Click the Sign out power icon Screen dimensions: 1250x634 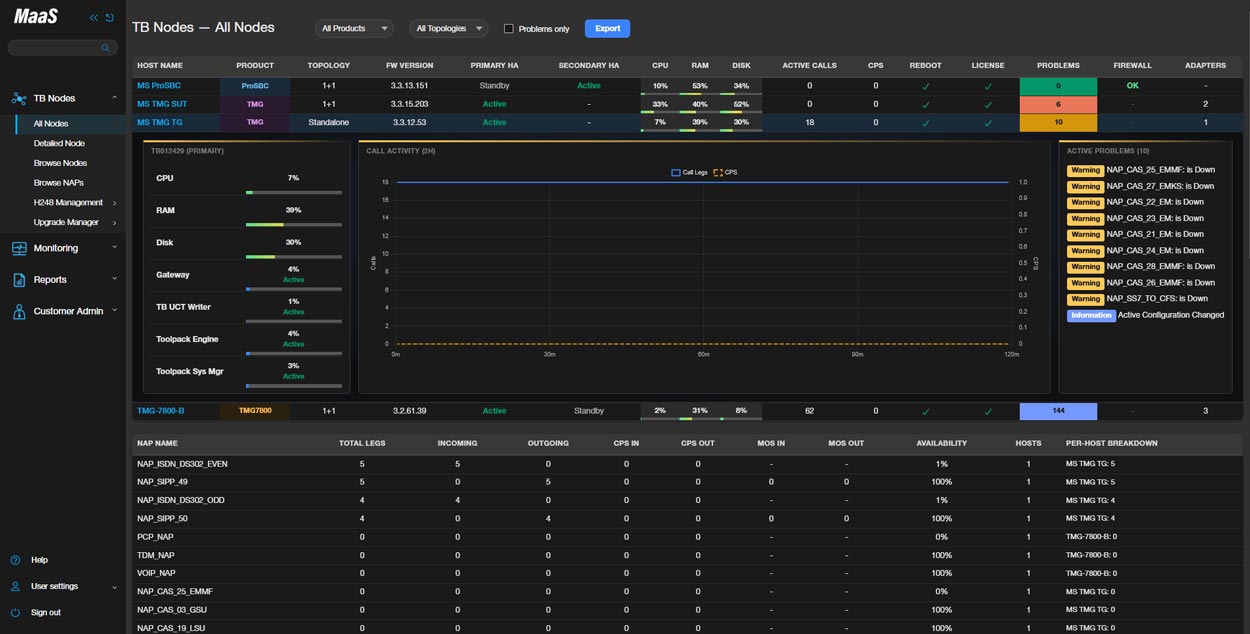click(15, 612)
